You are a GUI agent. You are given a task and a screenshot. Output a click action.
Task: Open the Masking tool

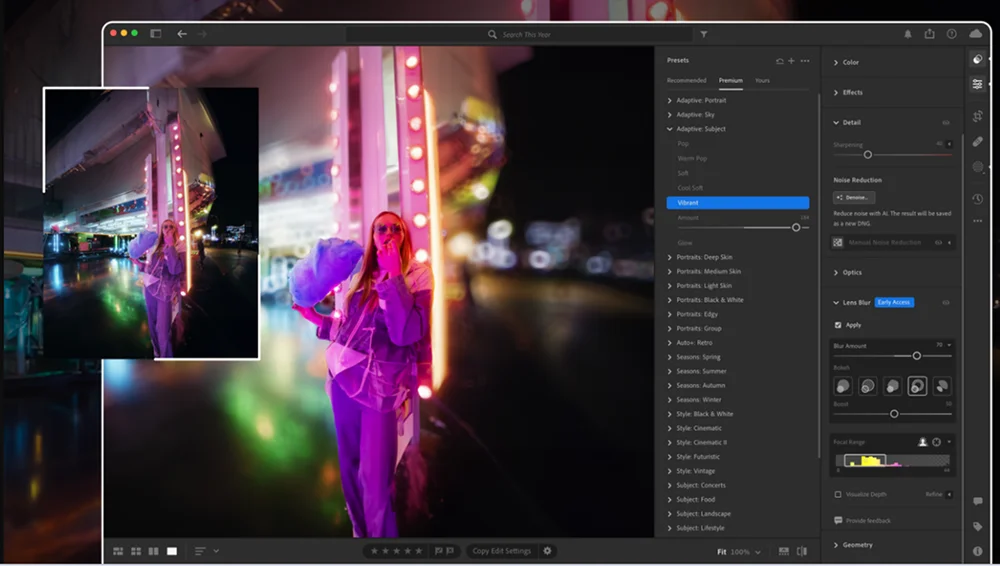(x=977, y=167)
